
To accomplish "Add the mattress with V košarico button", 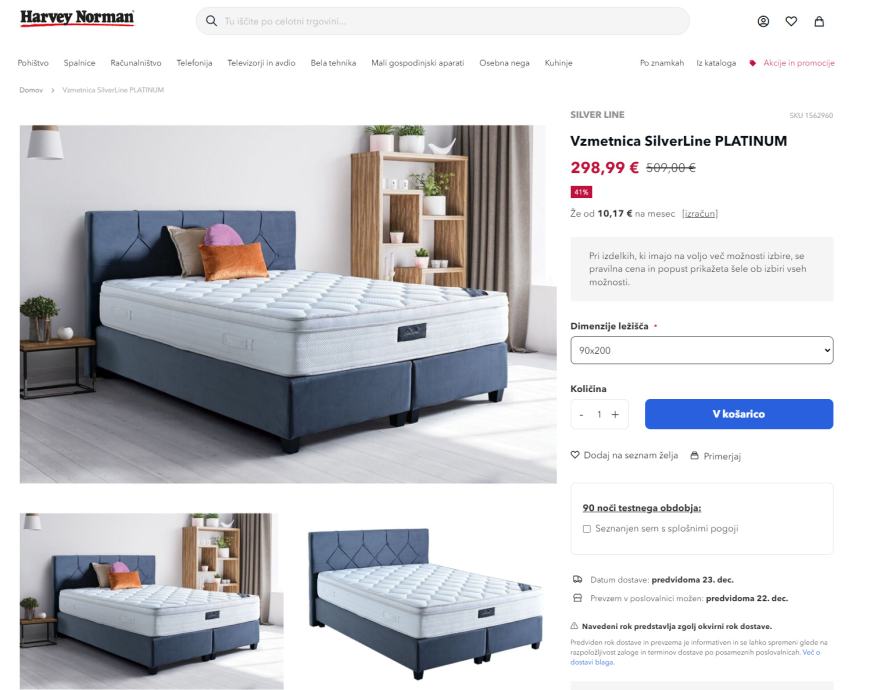I will 739,414.
